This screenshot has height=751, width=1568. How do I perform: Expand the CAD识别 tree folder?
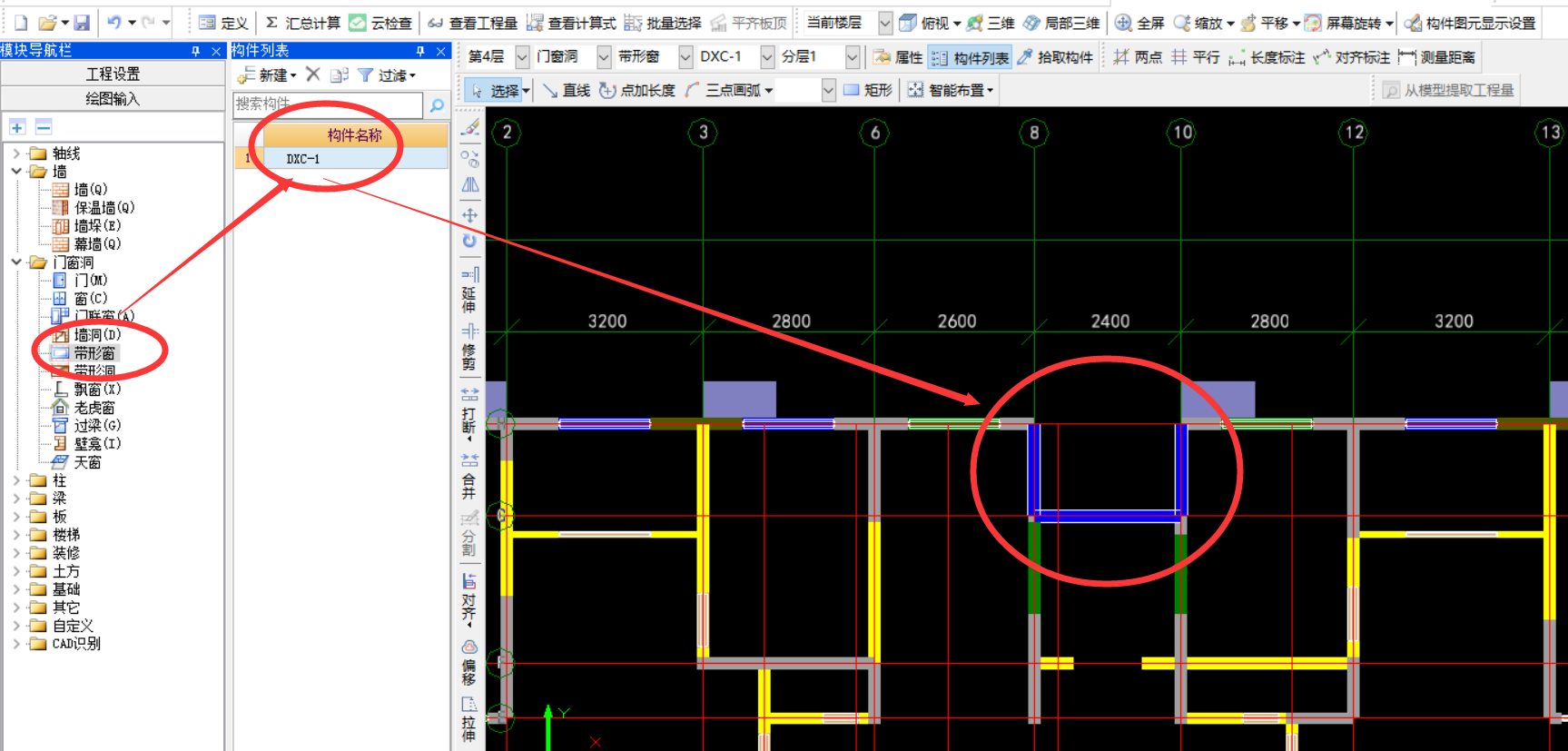coord(16,643)
